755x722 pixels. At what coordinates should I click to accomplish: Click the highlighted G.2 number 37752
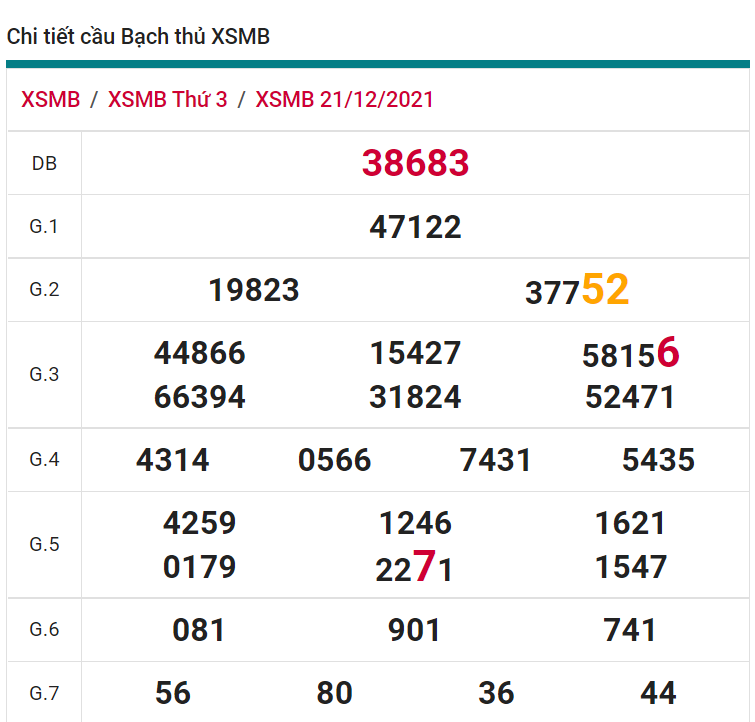pos(577,291)
